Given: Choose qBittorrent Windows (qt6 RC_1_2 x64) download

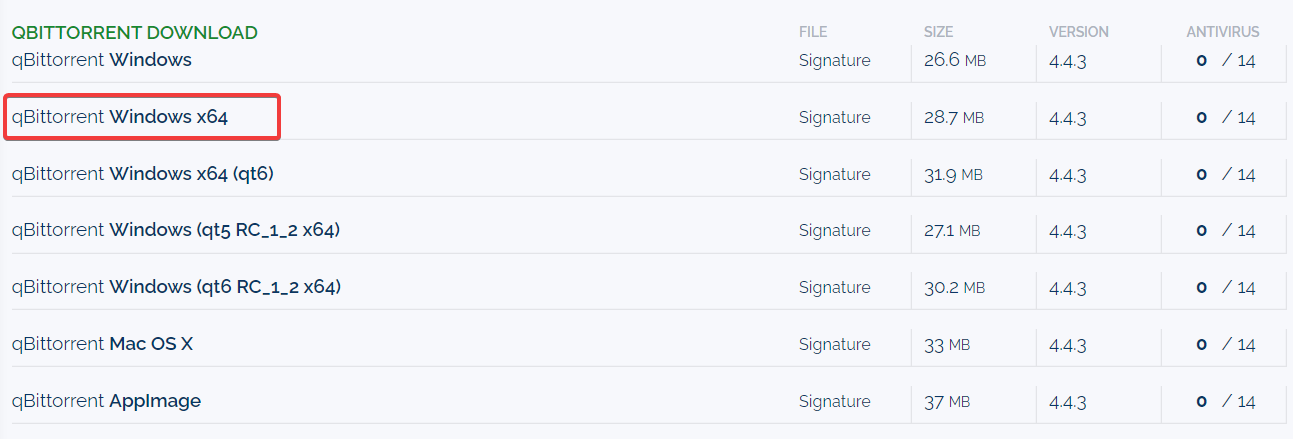Looking at the screenshot, I should point(176,287).
